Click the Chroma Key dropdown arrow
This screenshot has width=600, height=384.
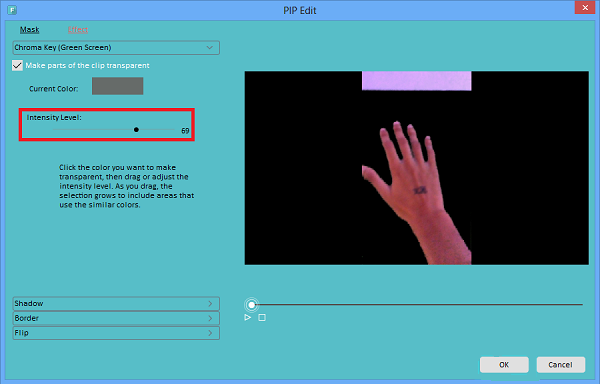[x=209, y=47]
